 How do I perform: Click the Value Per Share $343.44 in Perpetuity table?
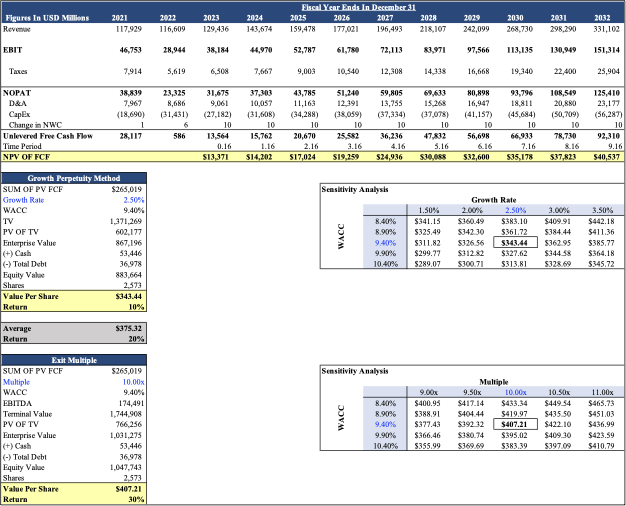[129, 296]
